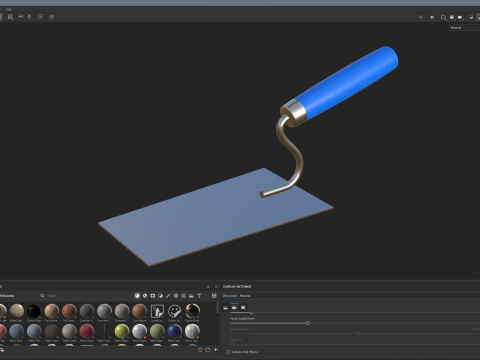Select the Clay Earthenware tan material
The image size is (480, 360).
pos(52,311)
